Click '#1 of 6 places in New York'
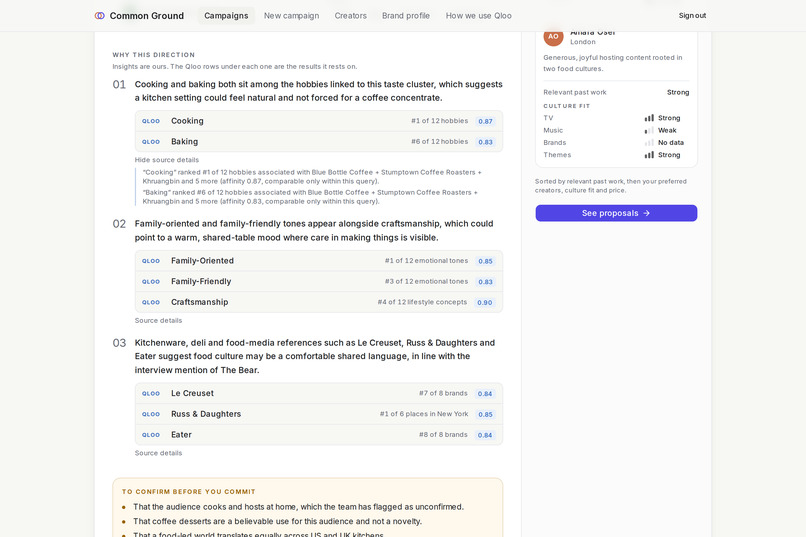Viewport: 806px width, 537px height. click(x=424, y=414)
